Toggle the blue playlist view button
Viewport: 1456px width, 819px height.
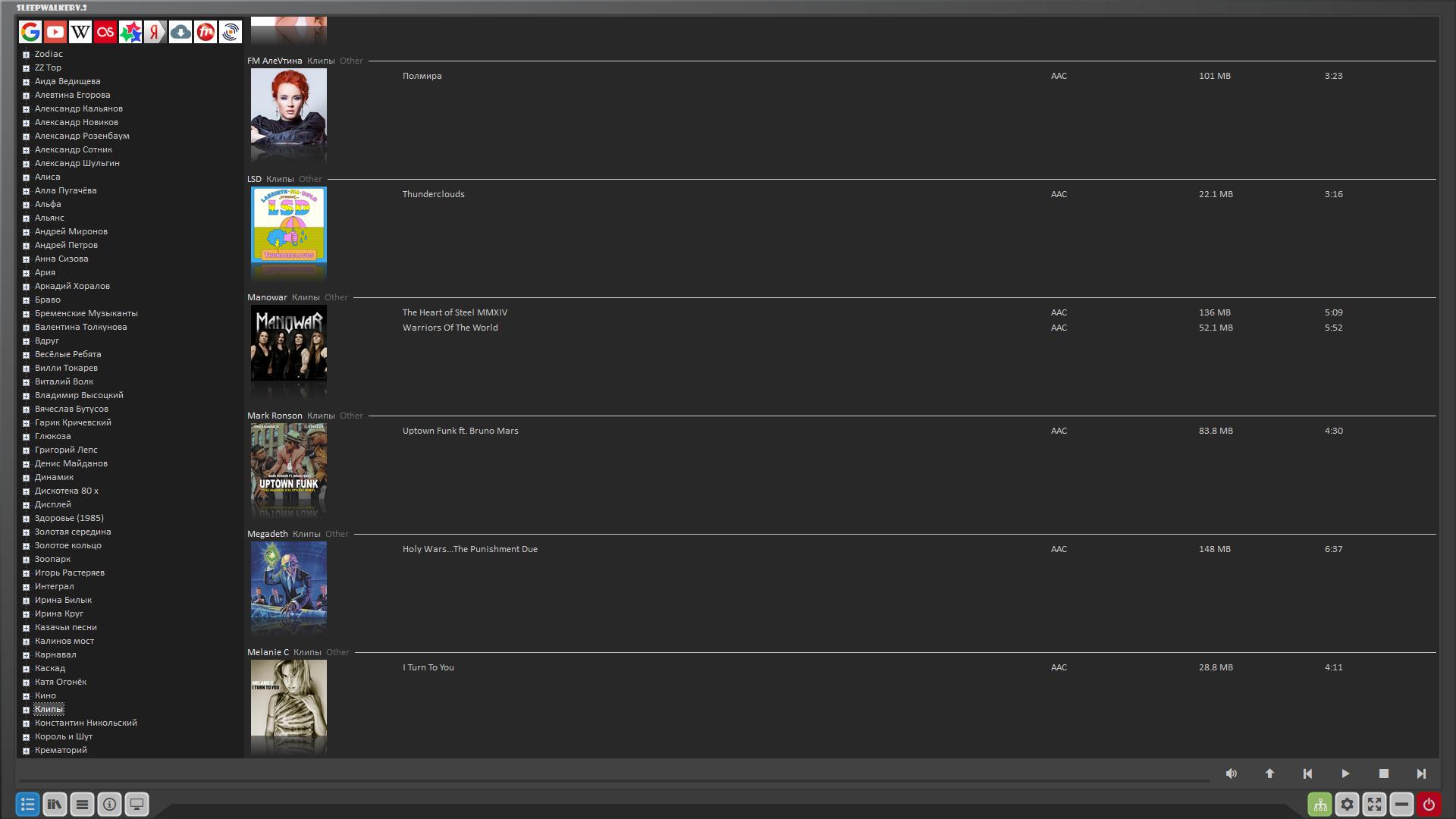(x=27, y=804)
